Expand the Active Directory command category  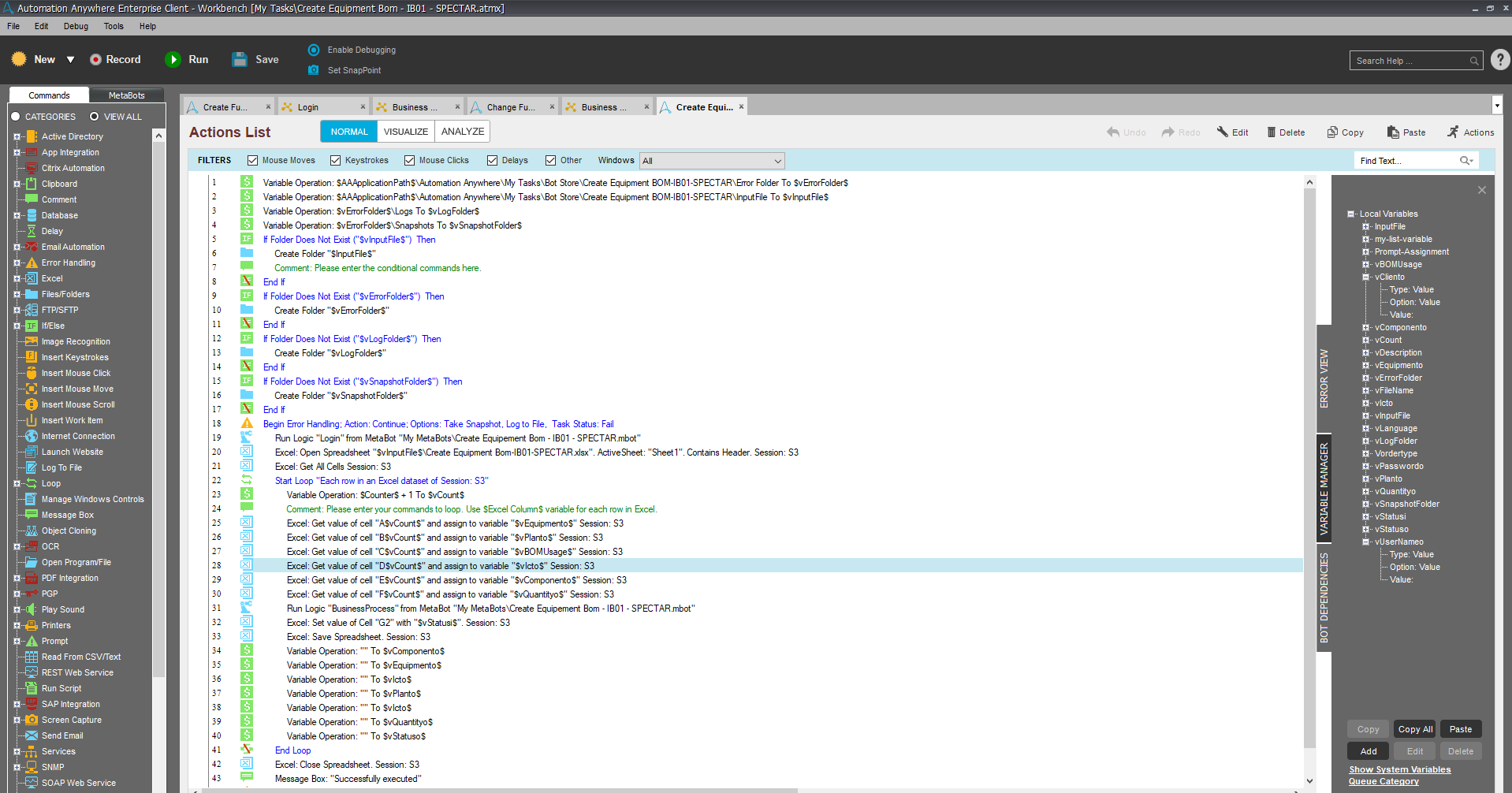coord(17,136)
